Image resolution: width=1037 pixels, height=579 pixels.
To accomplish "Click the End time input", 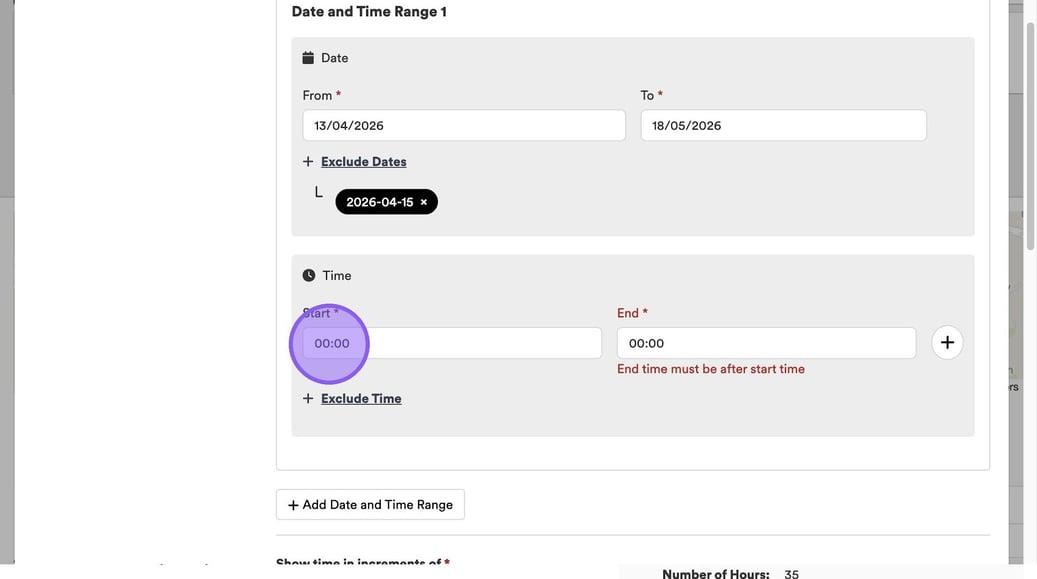I will 766,343.
